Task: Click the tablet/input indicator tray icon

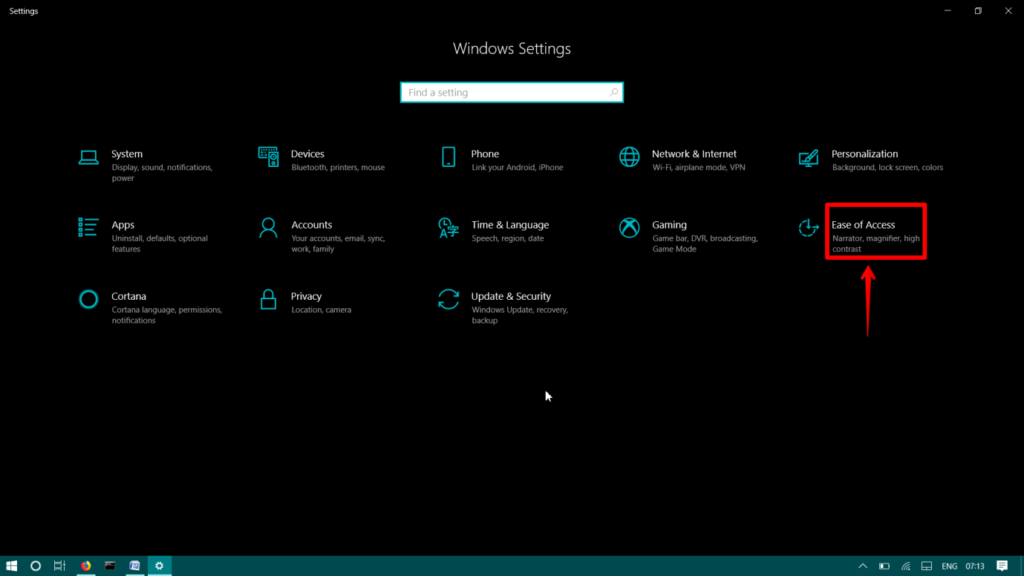Action: (x=927, y=566)
